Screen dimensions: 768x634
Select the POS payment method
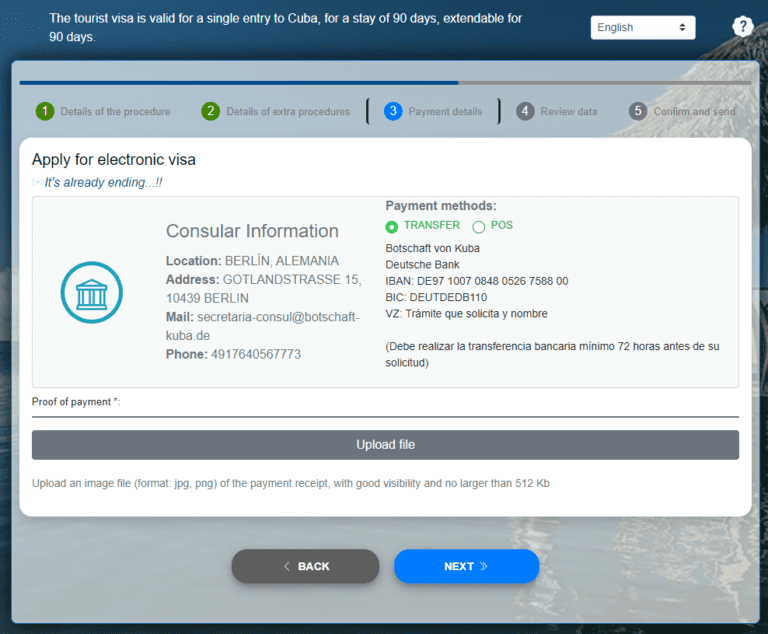479,227
